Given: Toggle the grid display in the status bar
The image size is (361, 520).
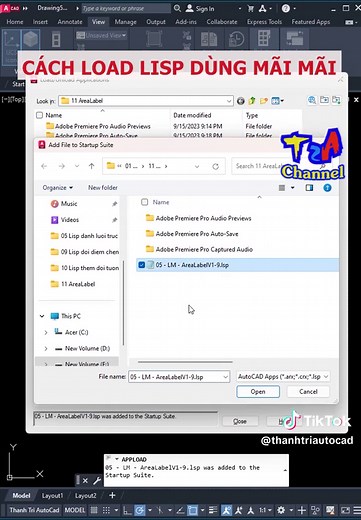Looking at the screenshot, I should point(94,510).
